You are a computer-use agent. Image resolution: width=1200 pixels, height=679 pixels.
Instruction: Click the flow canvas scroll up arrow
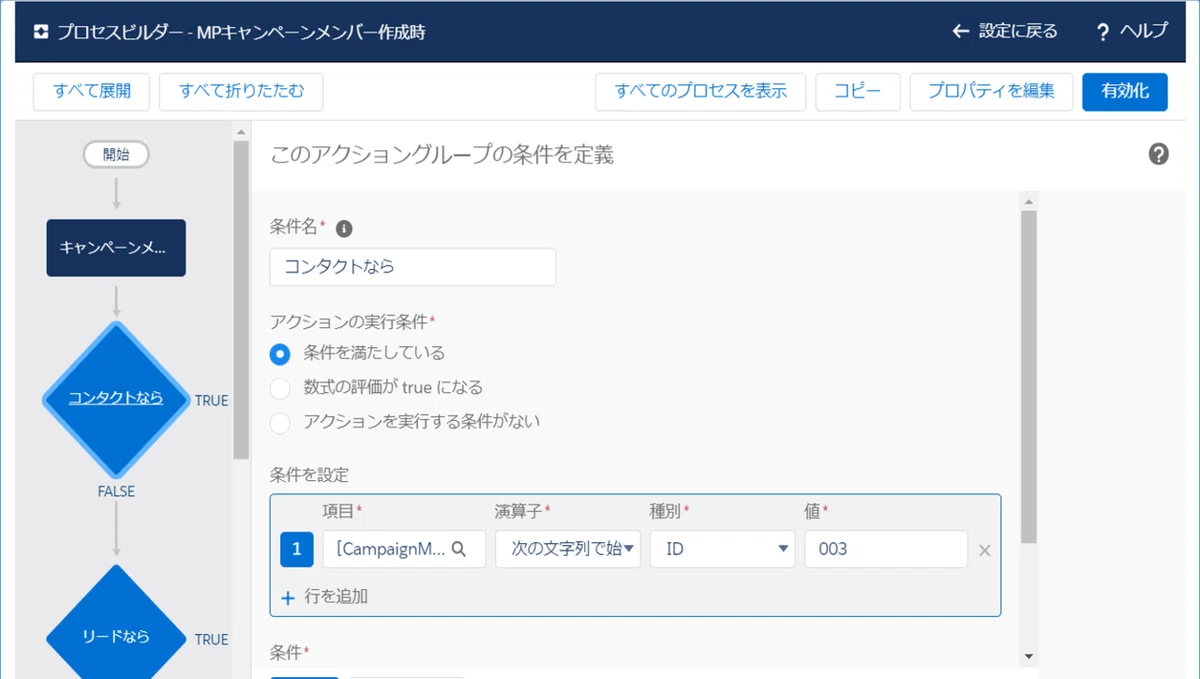pos(241,131)
